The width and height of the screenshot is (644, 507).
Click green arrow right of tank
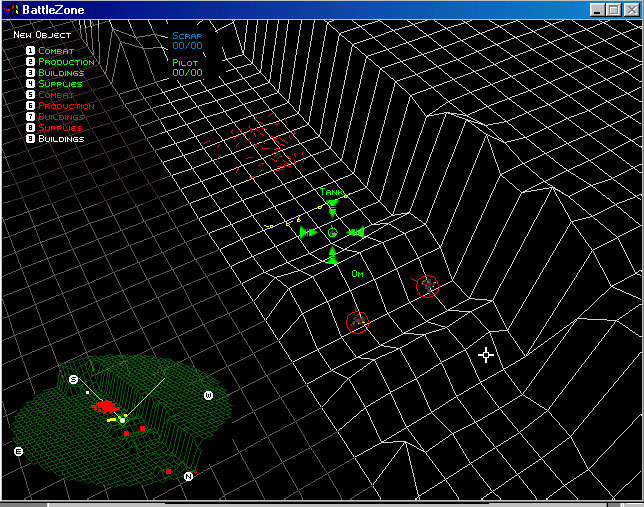pyautogui.click(x=356, y=232)
